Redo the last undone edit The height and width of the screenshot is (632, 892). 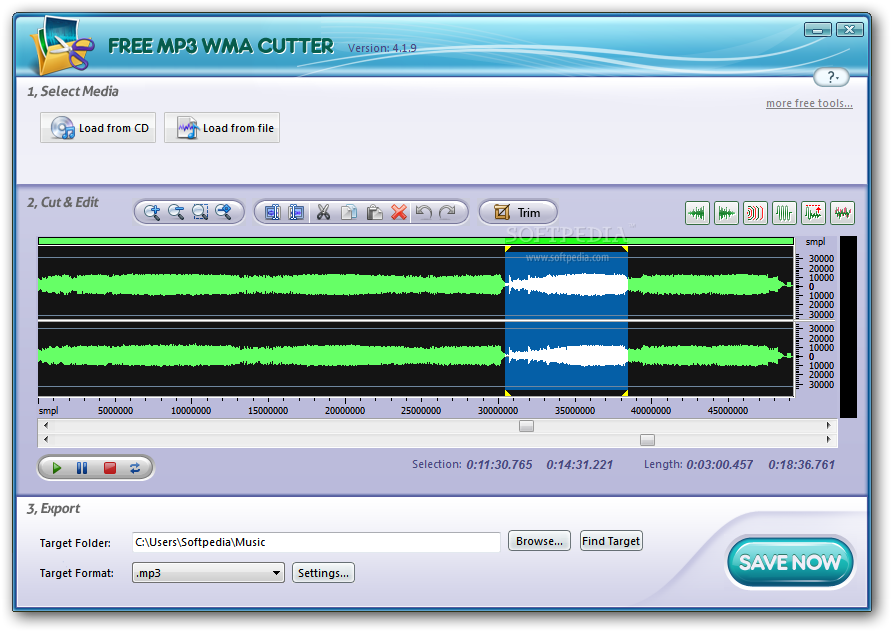click(x=448, y=212)
